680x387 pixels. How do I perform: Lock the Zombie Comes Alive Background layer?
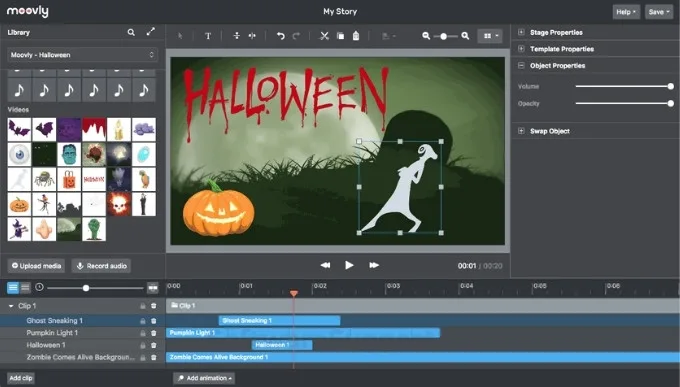142,357
